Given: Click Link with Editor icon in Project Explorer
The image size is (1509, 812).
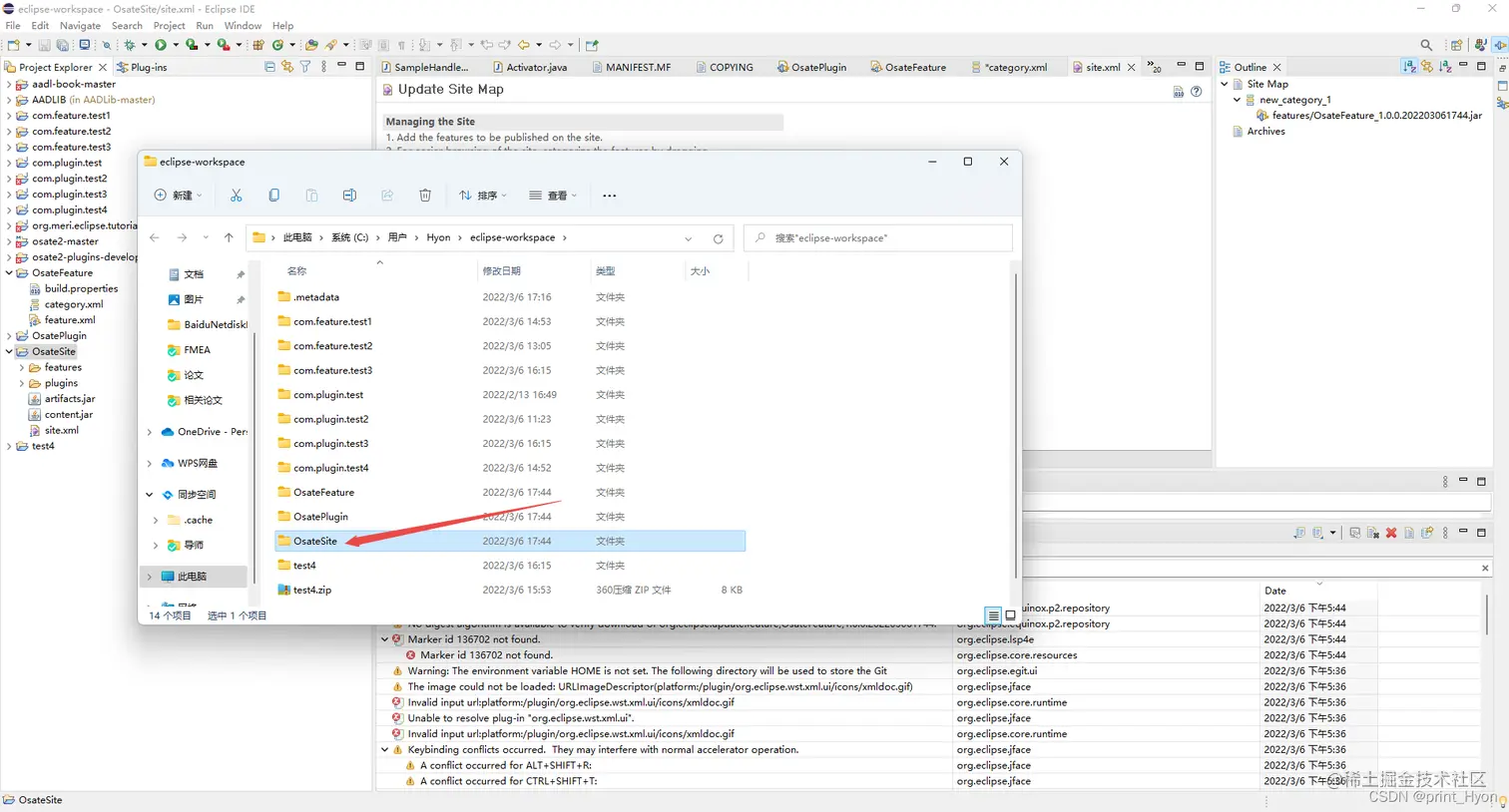Looking at the screenshot, I should point(287,67).
